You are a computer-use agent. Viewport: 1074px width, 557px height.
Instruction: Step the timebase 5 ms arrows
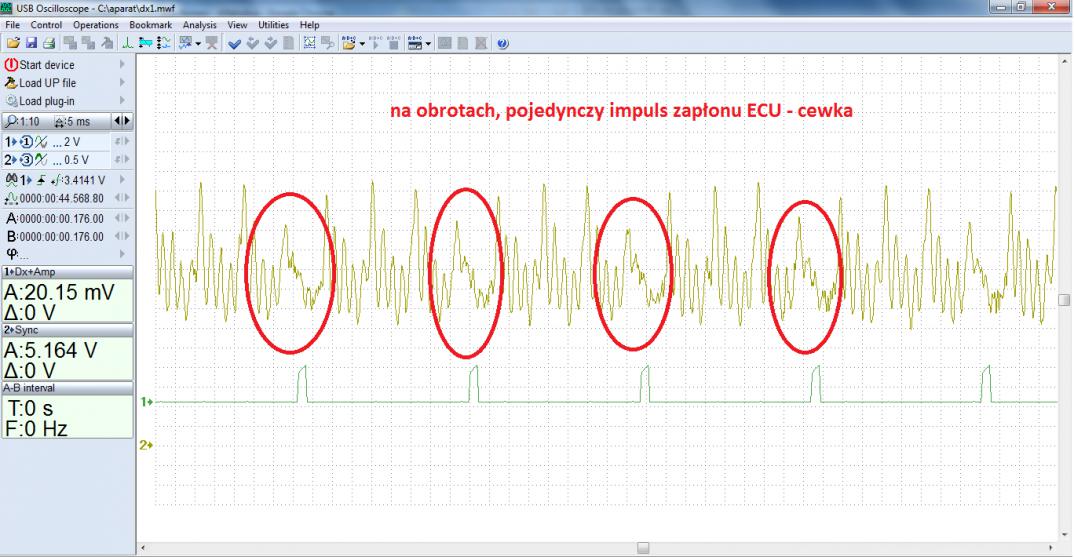point(121,121)
